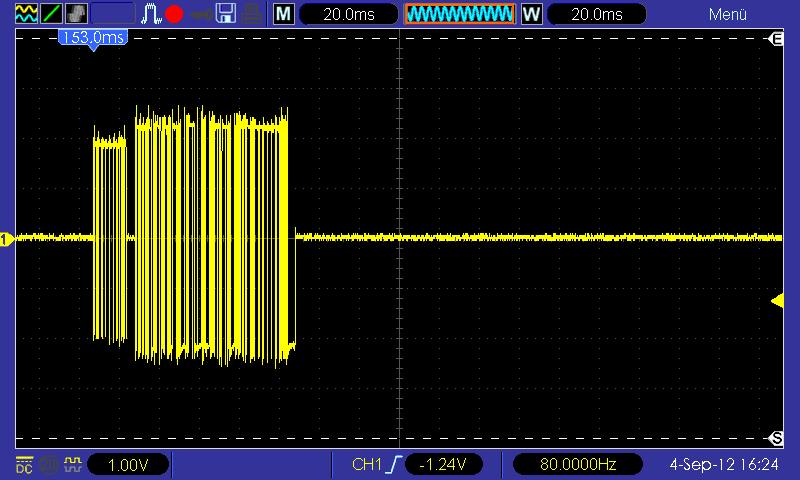Select the 1.00V vertical scale value
This screenshot has height=480, width=800.
[x=128, y=465]
